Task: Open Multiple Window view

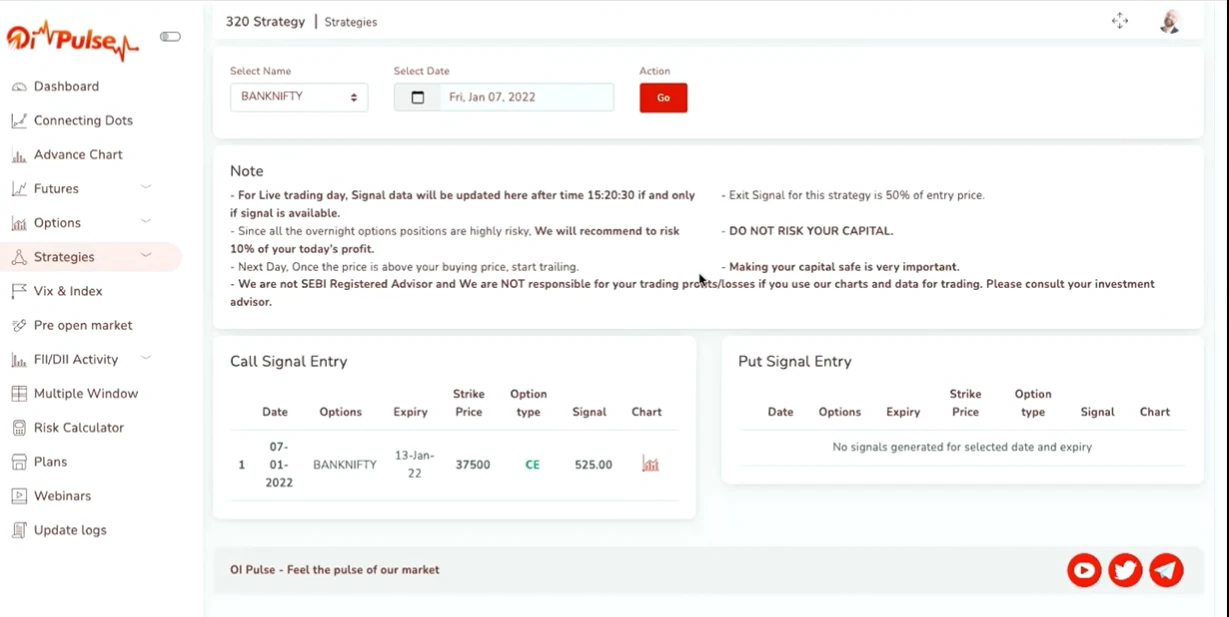Action: pos(86,394)
